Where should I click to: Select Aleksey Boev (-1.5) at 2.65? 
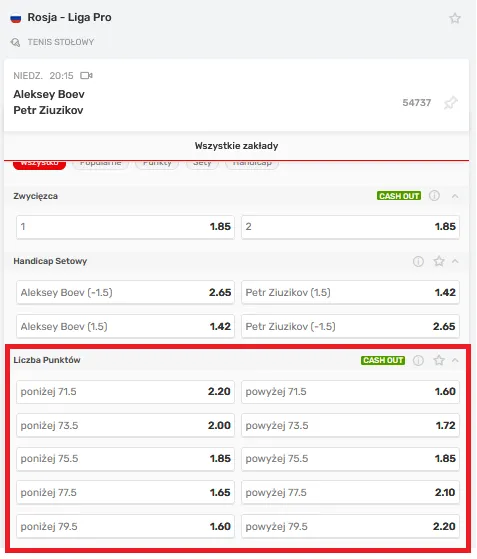[125, 292]
